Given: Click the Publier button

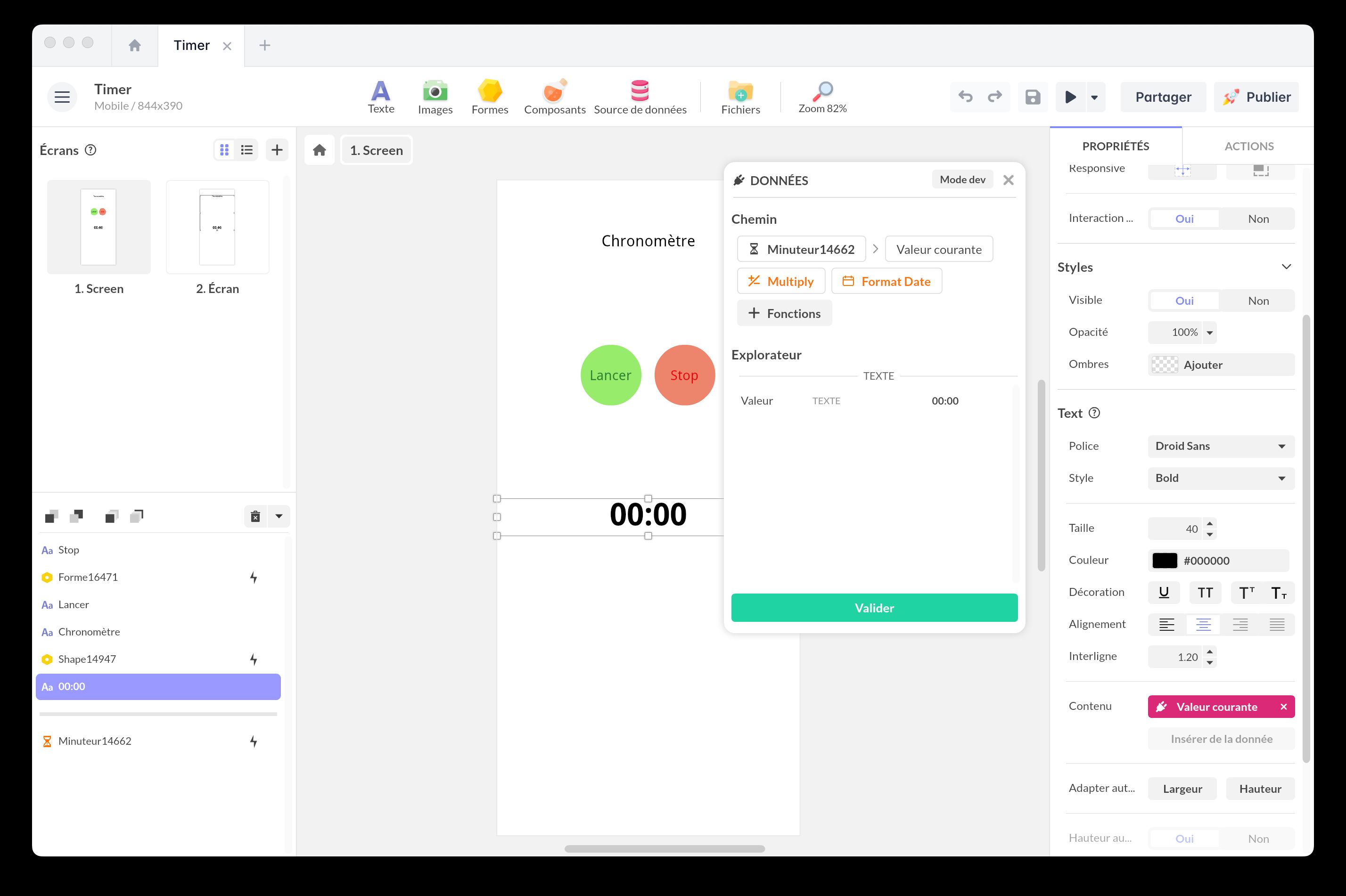Looking at the screenshot, I should click(1256, 97).
